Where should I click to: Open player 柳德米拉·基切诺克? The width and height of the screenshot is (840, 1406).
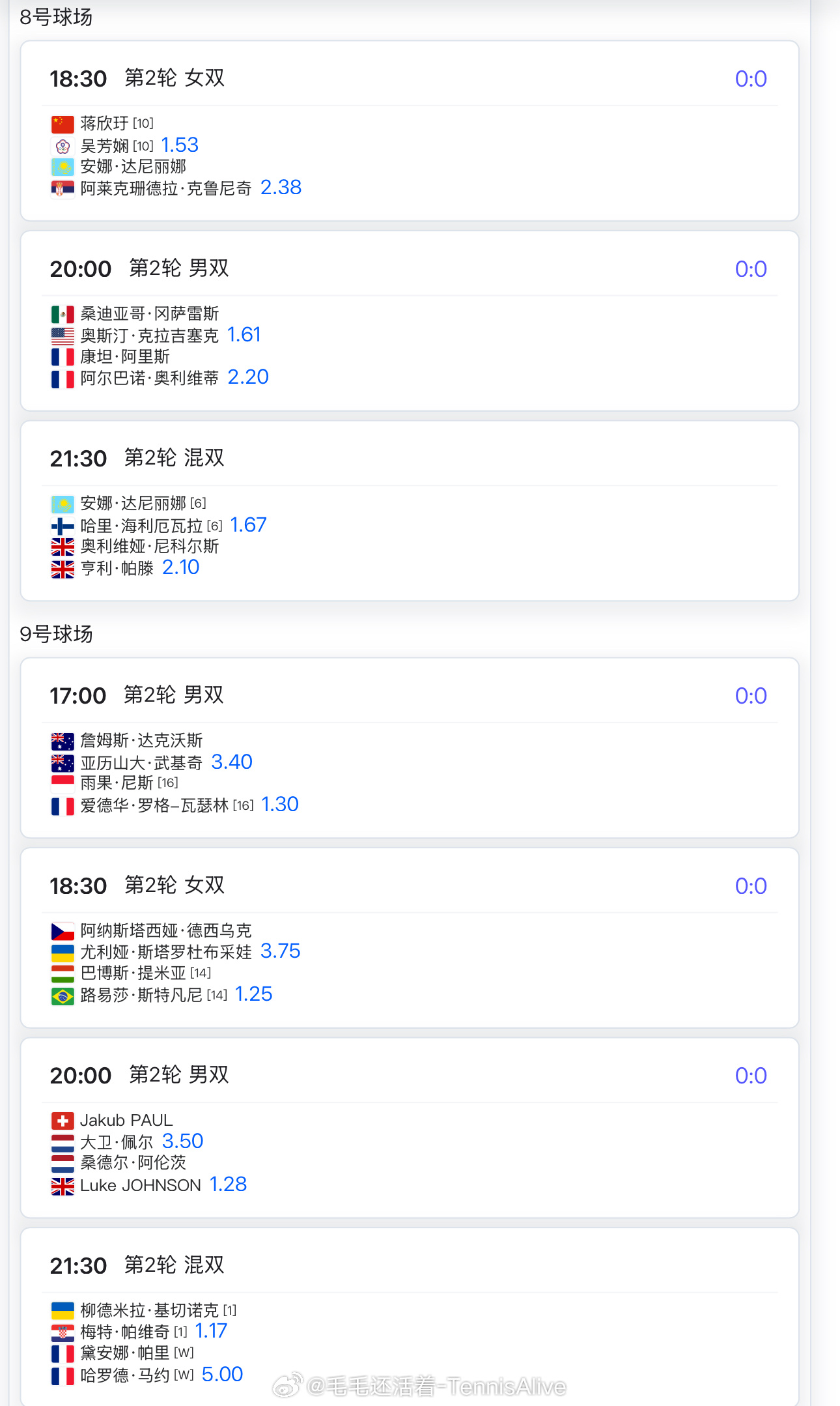(150, 1310)
